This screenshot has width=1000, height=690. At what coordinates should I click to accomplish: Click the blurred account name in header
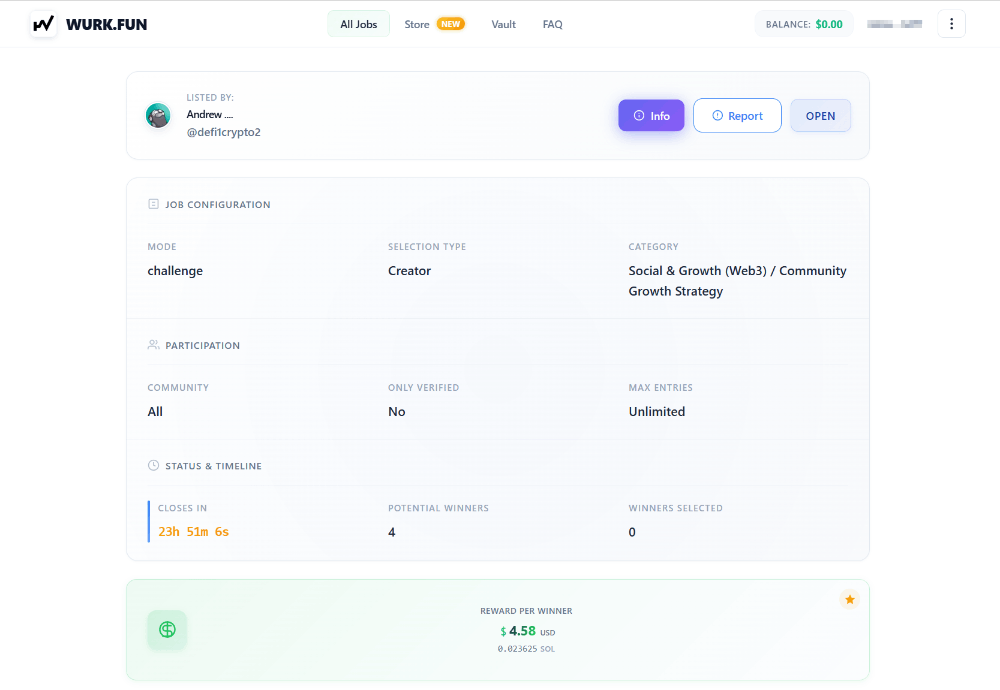(894, 24)
